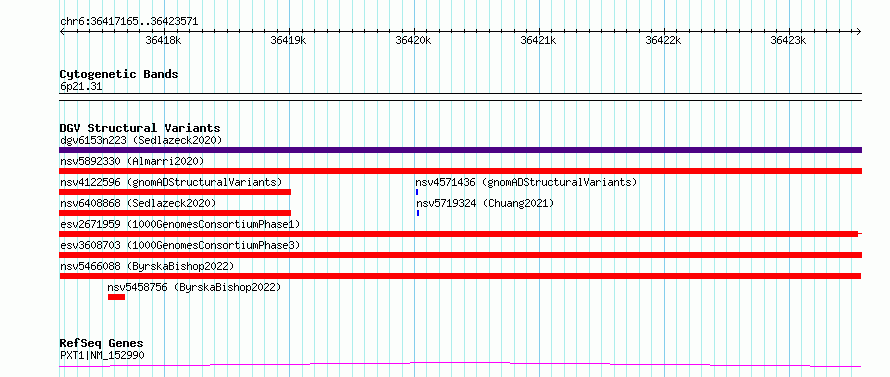Click the 36419k ruler tick label
Viewport: 890px width, 377px height.
pyautogui.click(x=288, y=40)
